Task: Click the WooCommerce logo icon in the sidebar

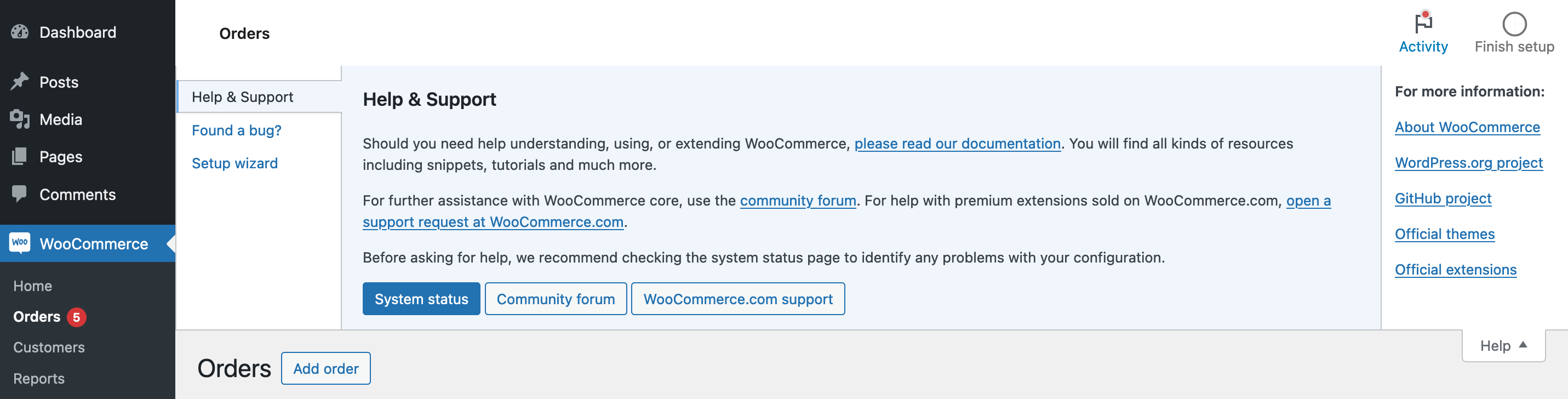Action: (x=20, y=243)
